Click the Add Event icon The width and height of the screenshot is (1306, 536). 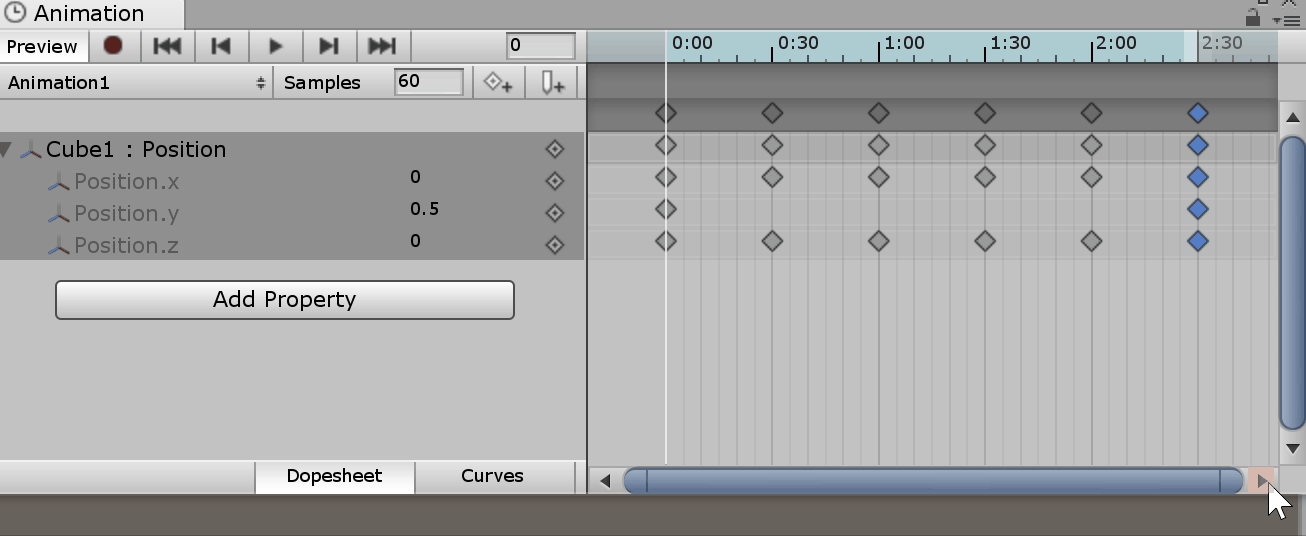[x=552, y=83]
